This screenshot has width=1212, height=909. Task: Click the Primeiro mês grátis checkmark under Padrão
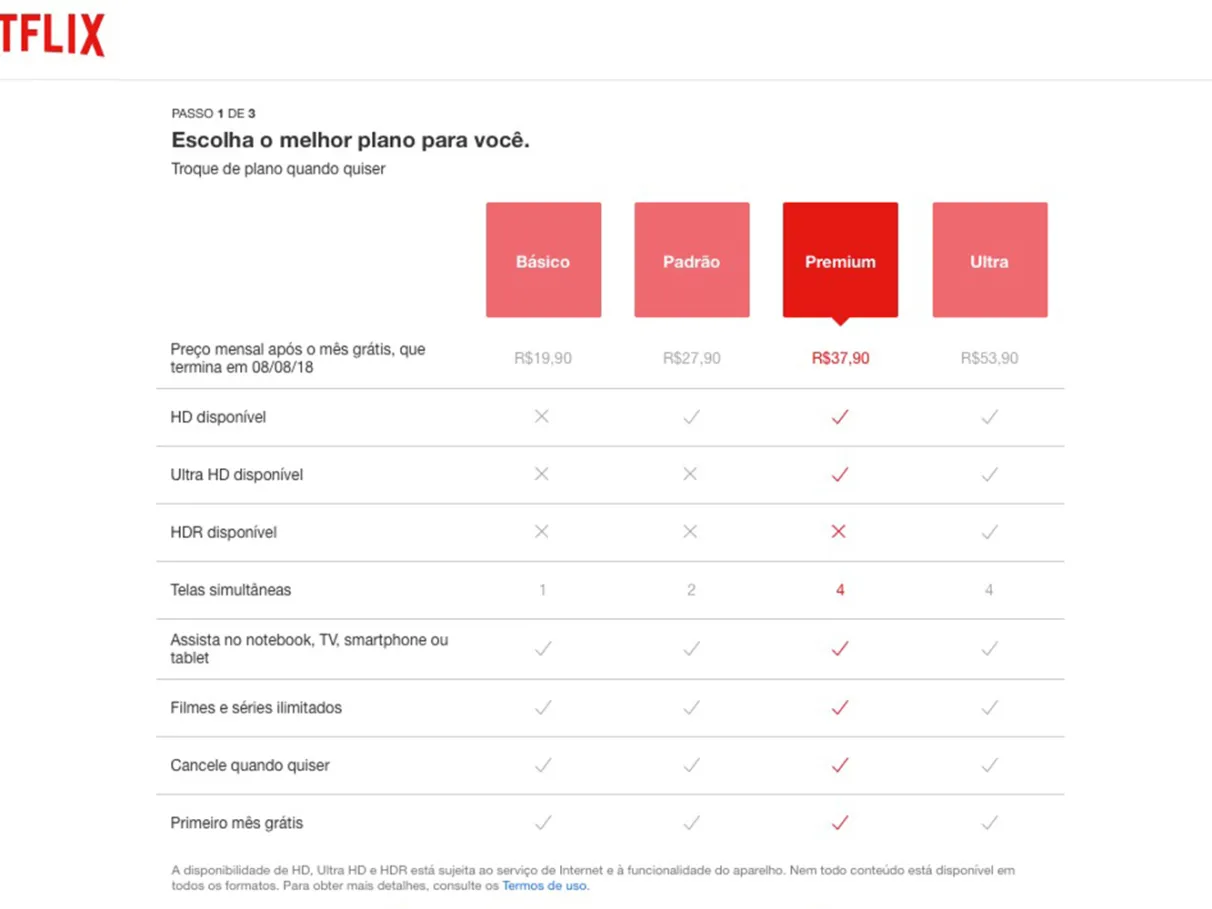691,822
